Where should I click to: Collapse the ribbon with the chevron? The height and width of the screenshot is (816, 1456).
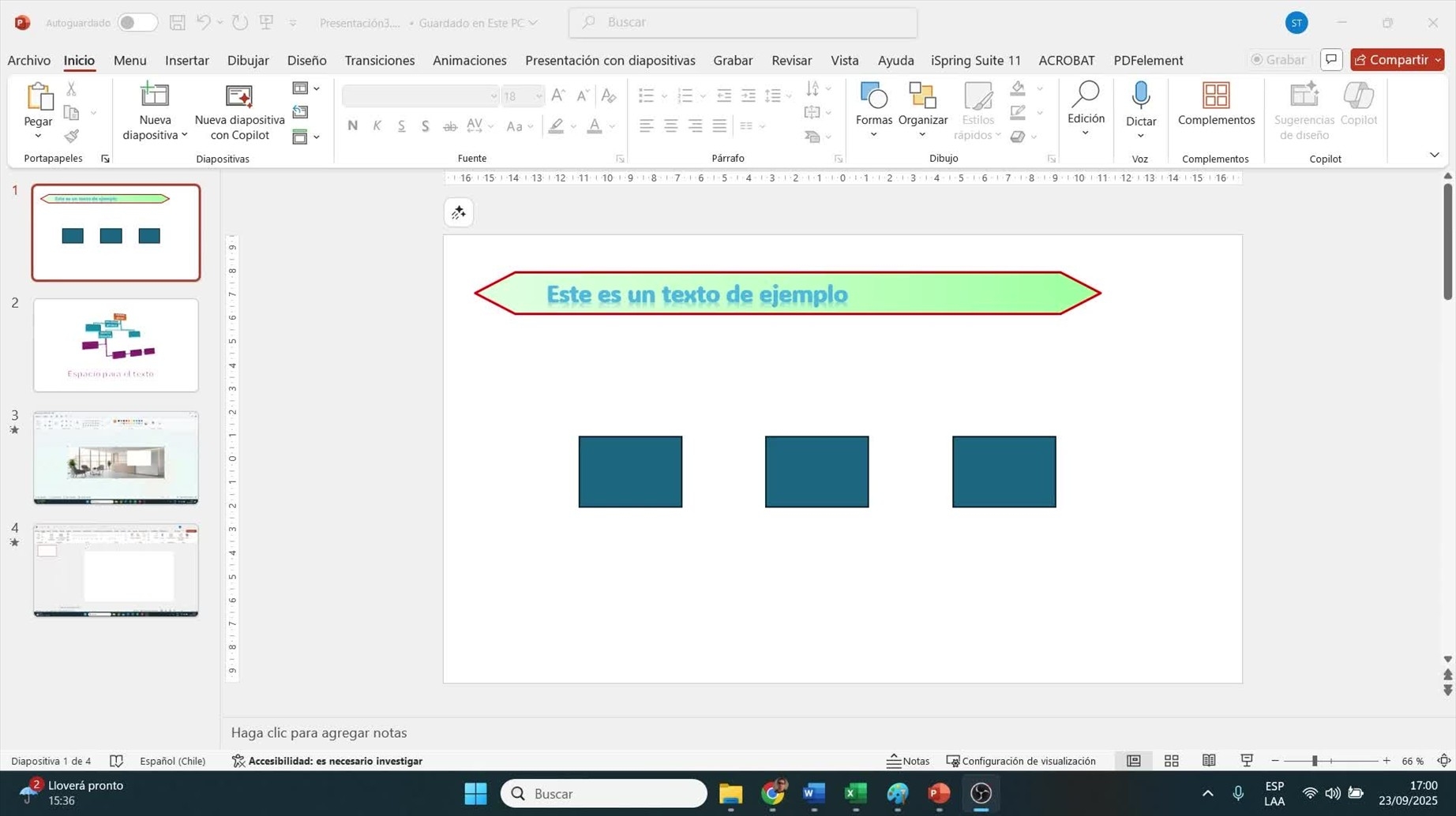point(1434,155)
